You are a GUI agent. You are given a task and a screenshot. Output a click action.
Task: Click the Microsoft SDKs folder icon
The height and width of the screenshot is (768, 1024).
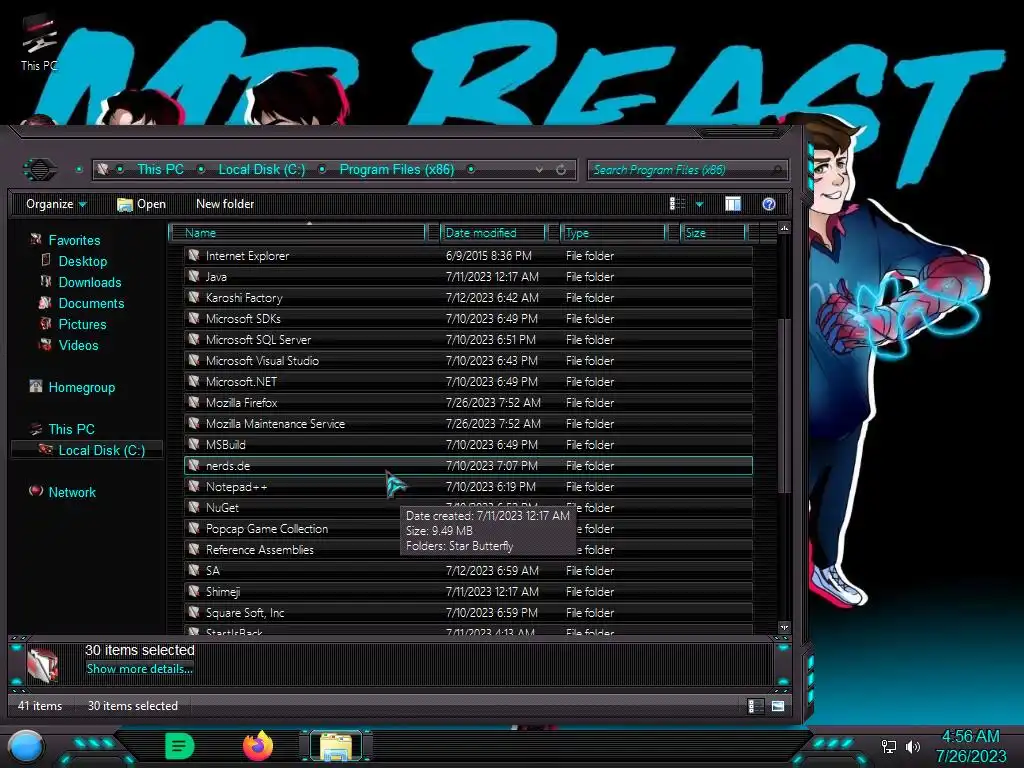pyautogui.click(x=194, y=318)
